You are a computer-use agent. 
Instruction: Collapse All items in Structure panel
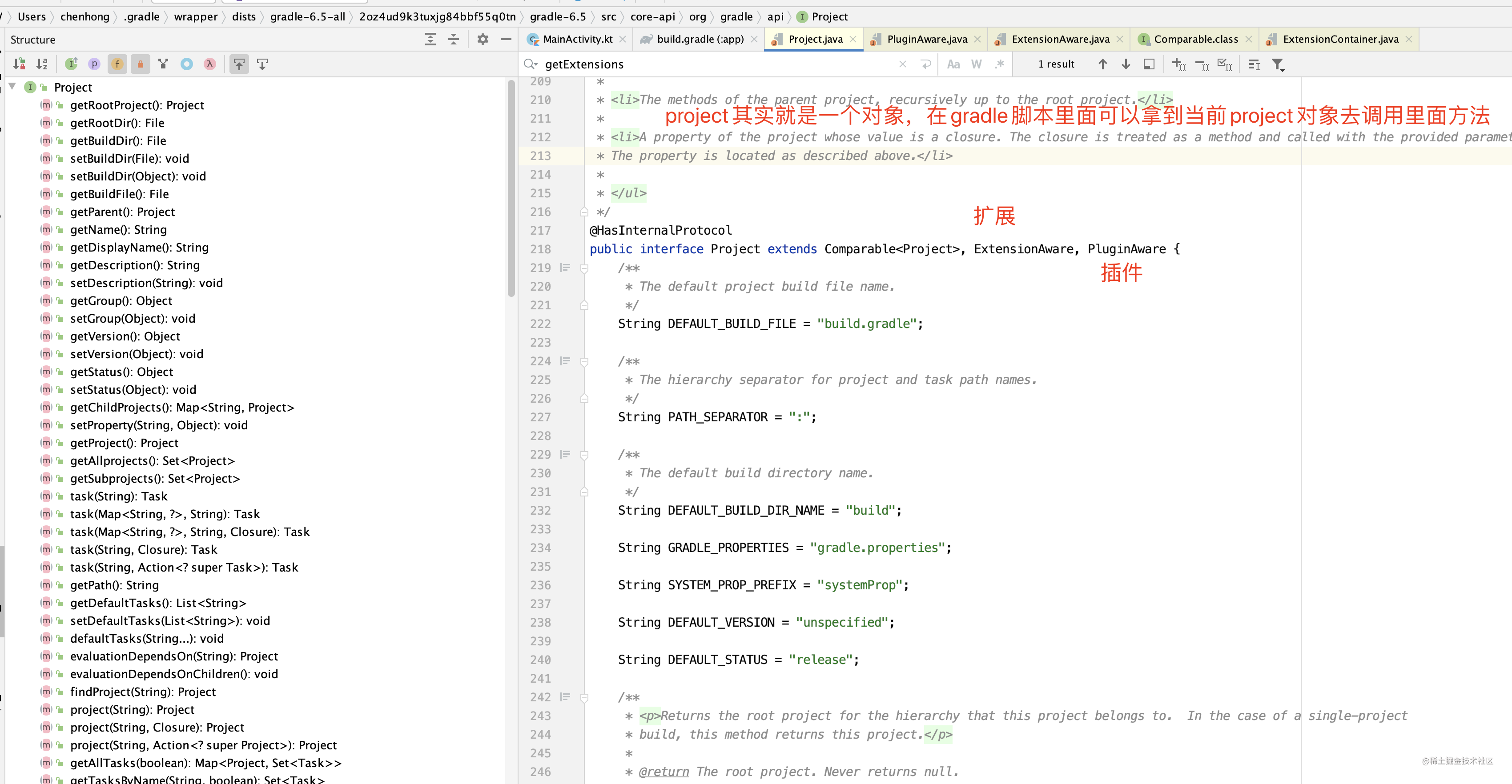[453, 39]
